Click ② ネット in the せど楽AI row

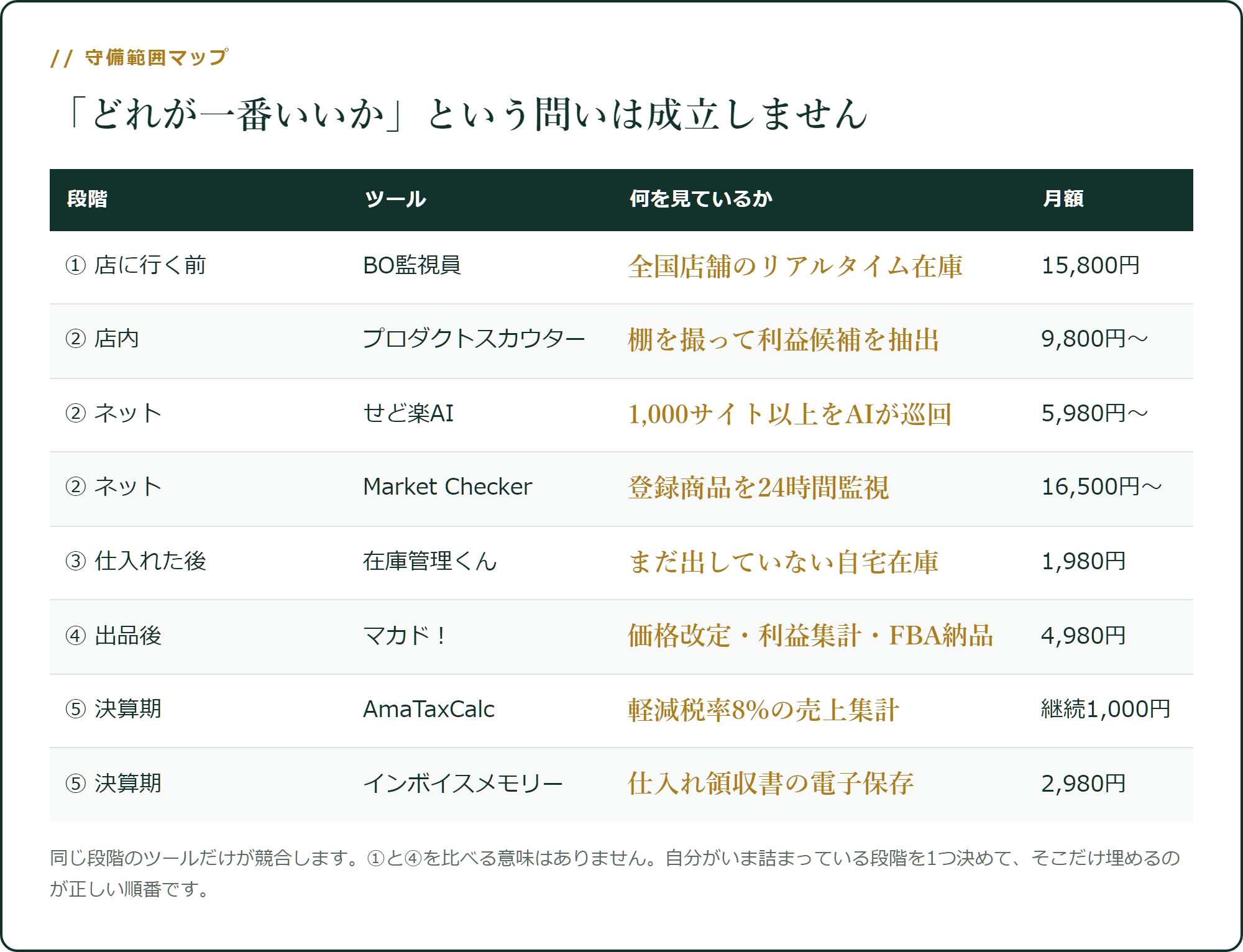tap(114, 413)
